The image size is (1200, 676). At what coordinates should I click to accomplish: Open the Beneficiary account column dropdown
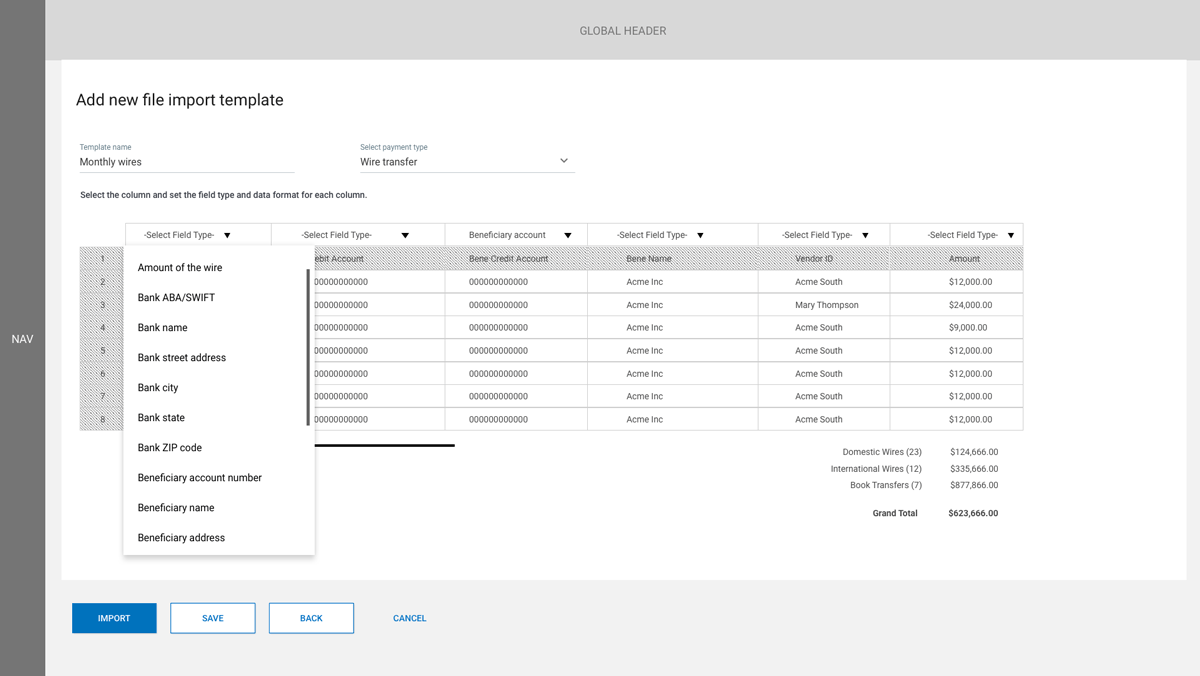pyautogui.click(x=516, y=235)
